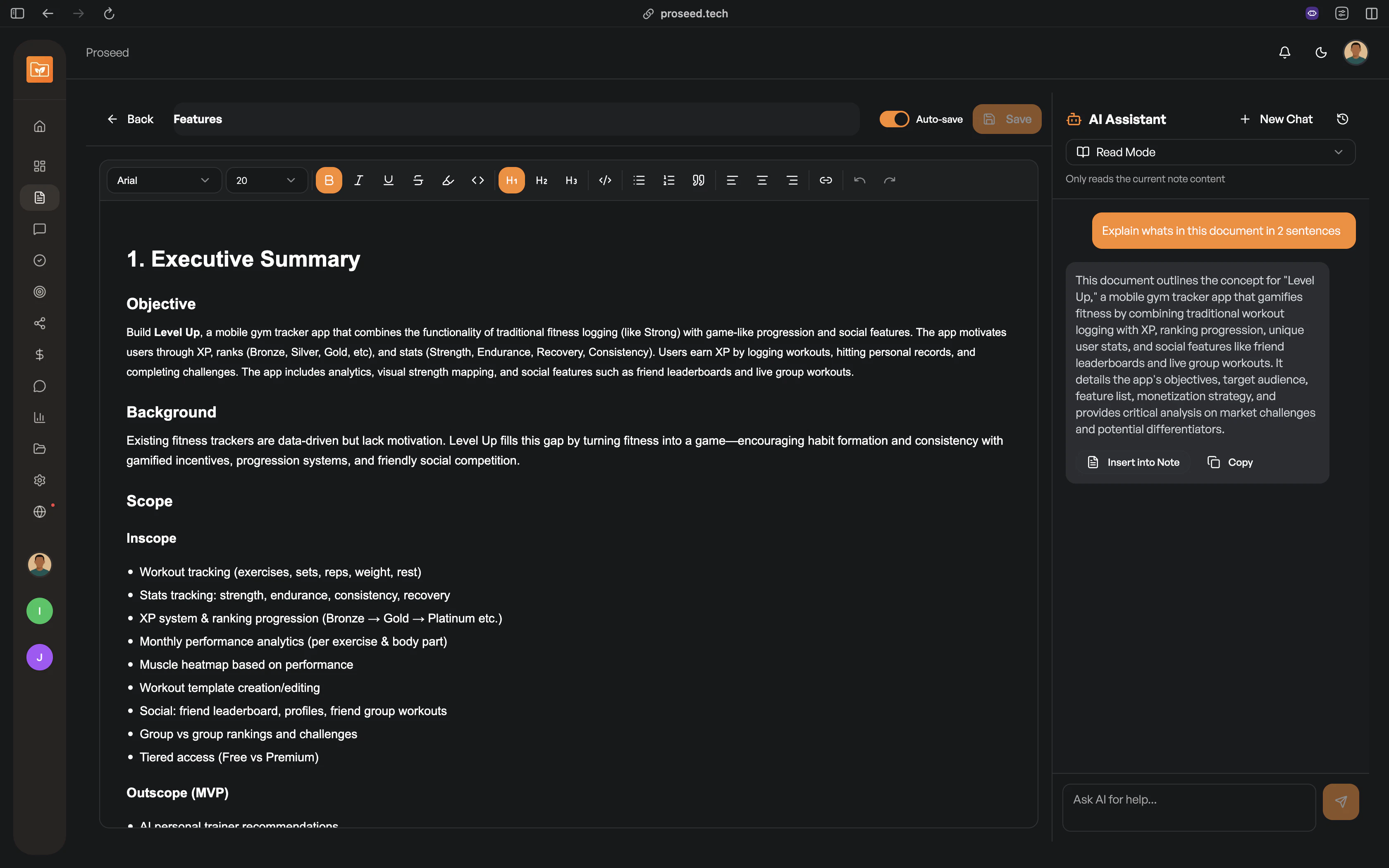
Task: Apply strikethrough formatting in the editor toolbar
Action: 418,180
